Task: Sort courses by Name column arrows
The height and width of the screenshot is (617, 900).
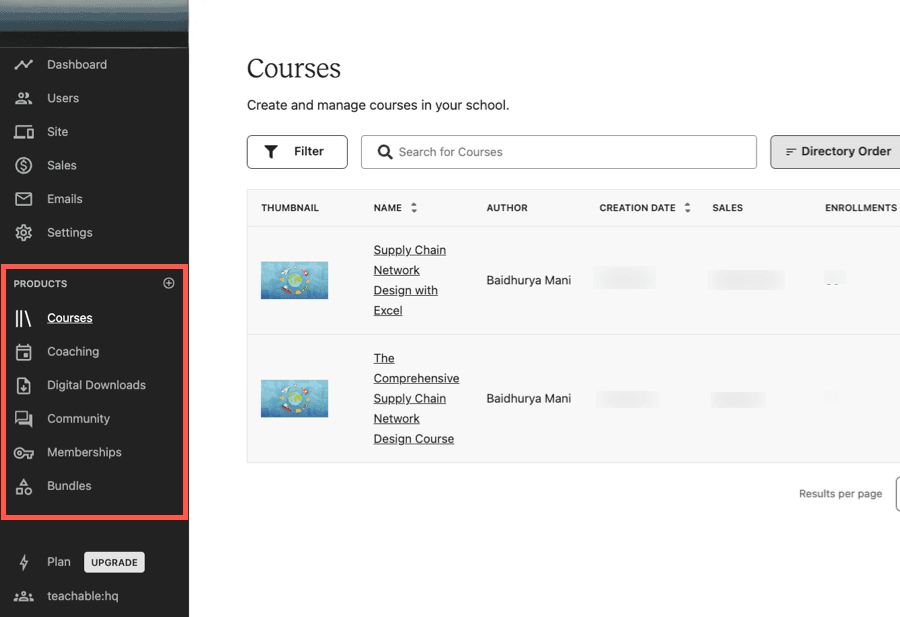Action: 414,208
